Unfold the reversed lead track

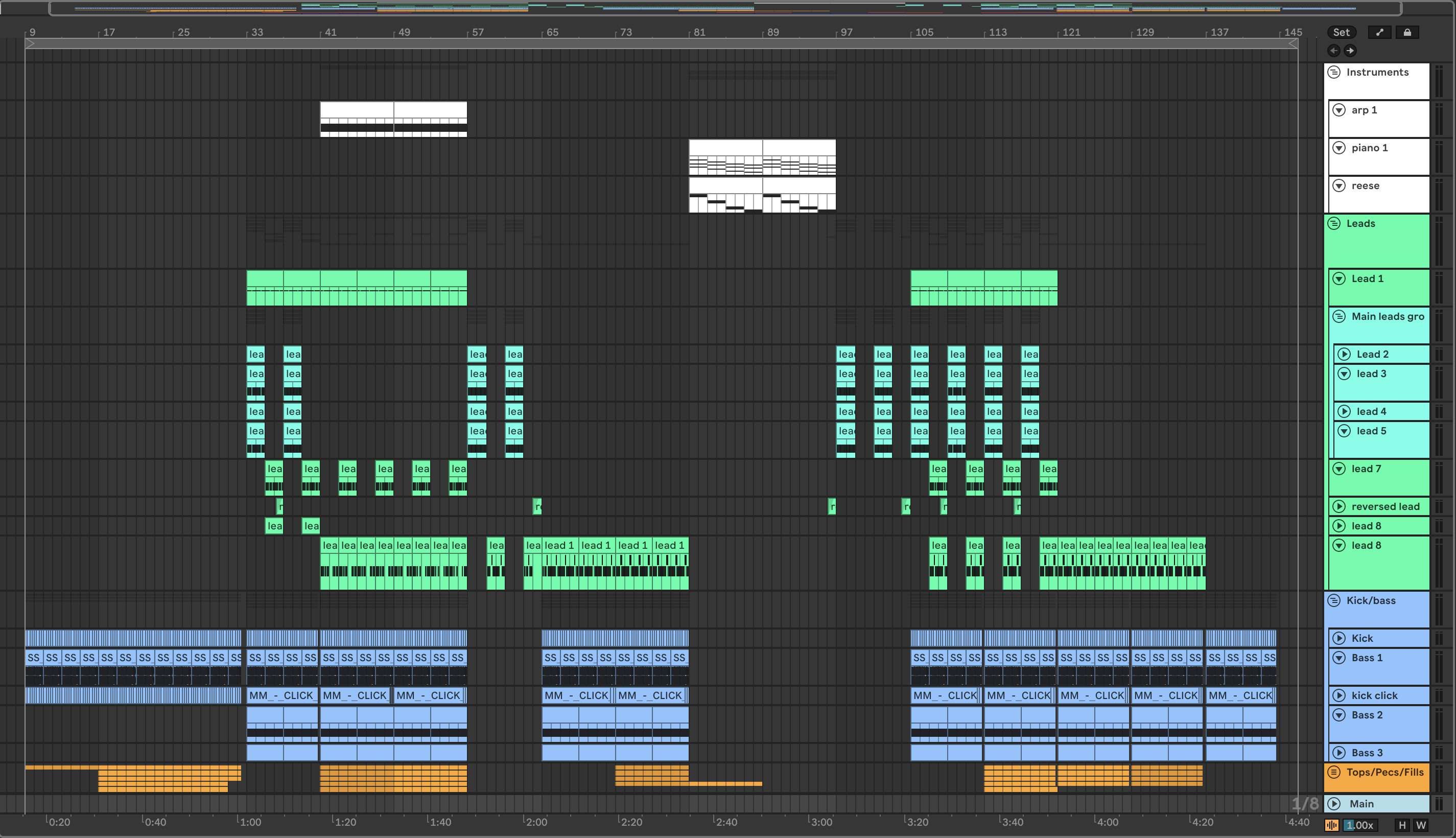click(1339, 506)
